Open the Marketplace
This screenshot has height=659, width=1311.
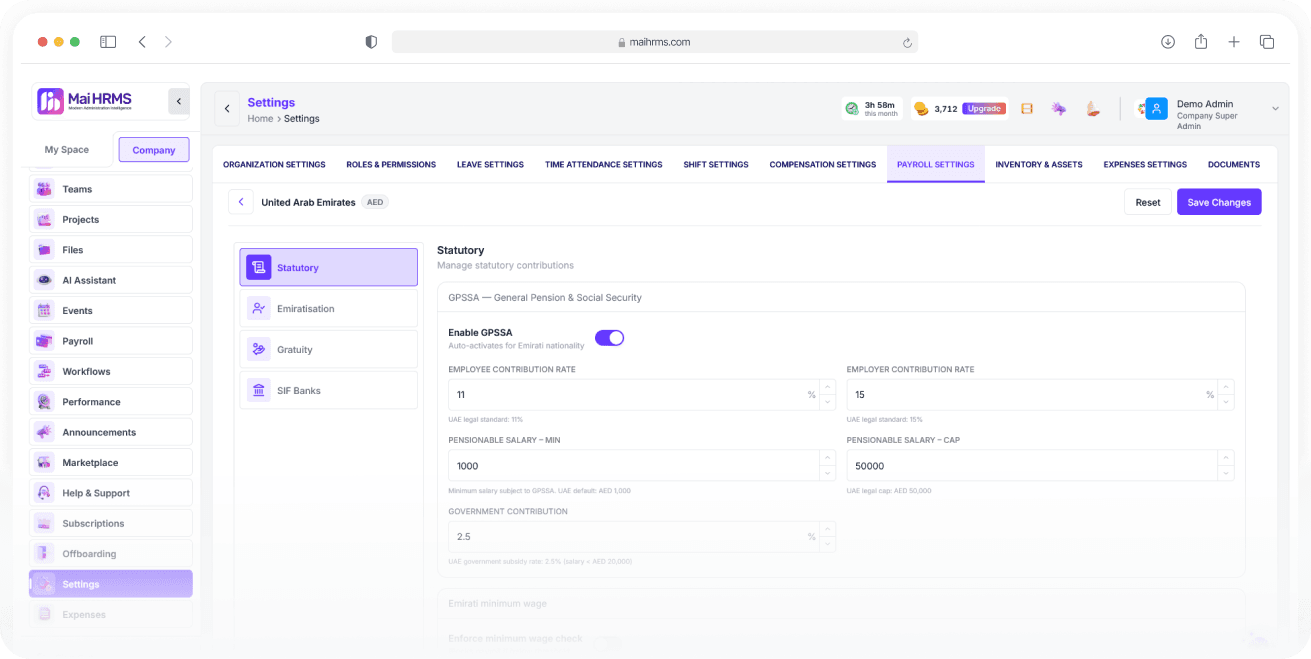111,463
